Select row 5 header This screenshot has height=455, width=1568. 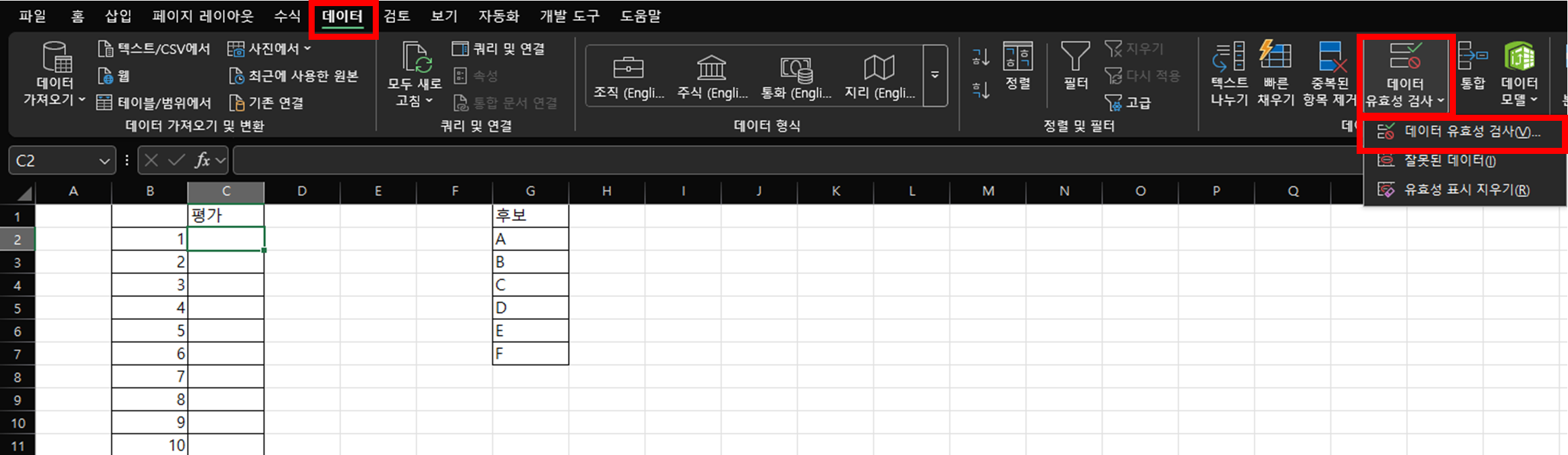click(x=18, y=308)
